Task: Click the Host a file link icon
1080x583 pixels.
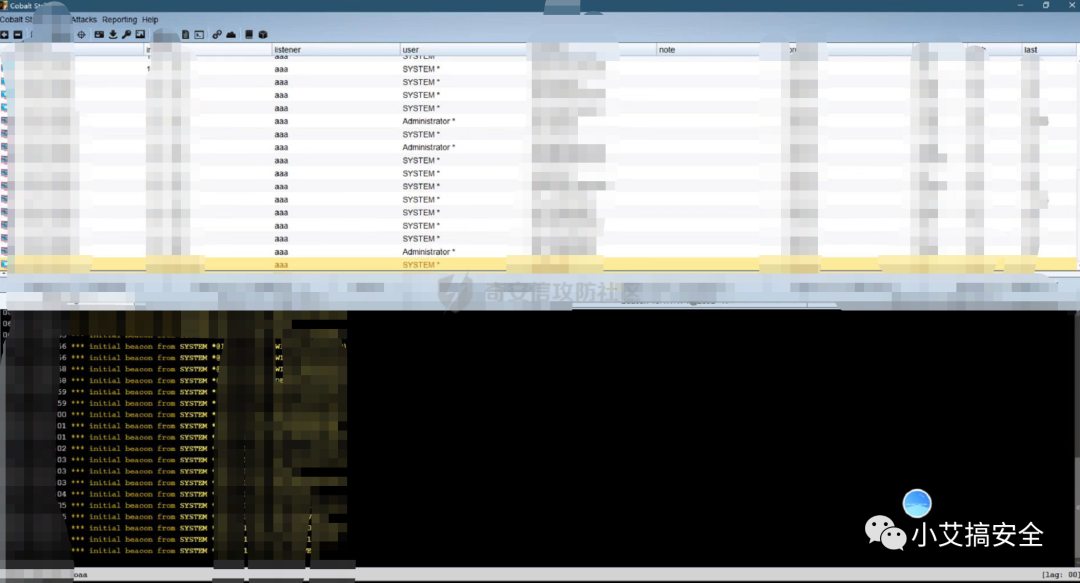Action: (217, 34)
